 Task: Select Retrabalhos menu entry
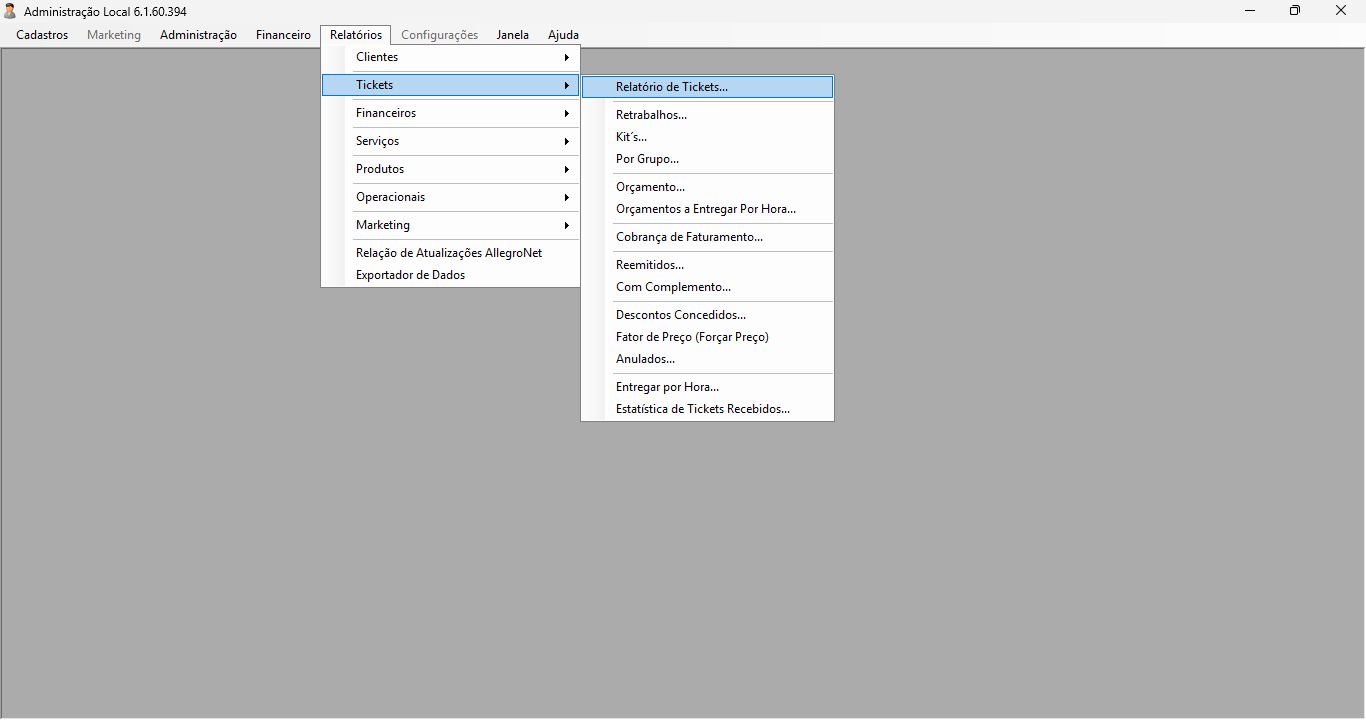[x=707, y=115]
